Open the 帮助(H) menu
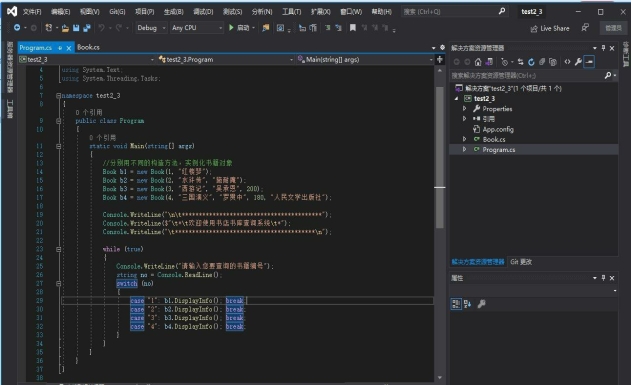Image resolution: width=631 pixels, height=385 pixels. (x=381, y=12)
